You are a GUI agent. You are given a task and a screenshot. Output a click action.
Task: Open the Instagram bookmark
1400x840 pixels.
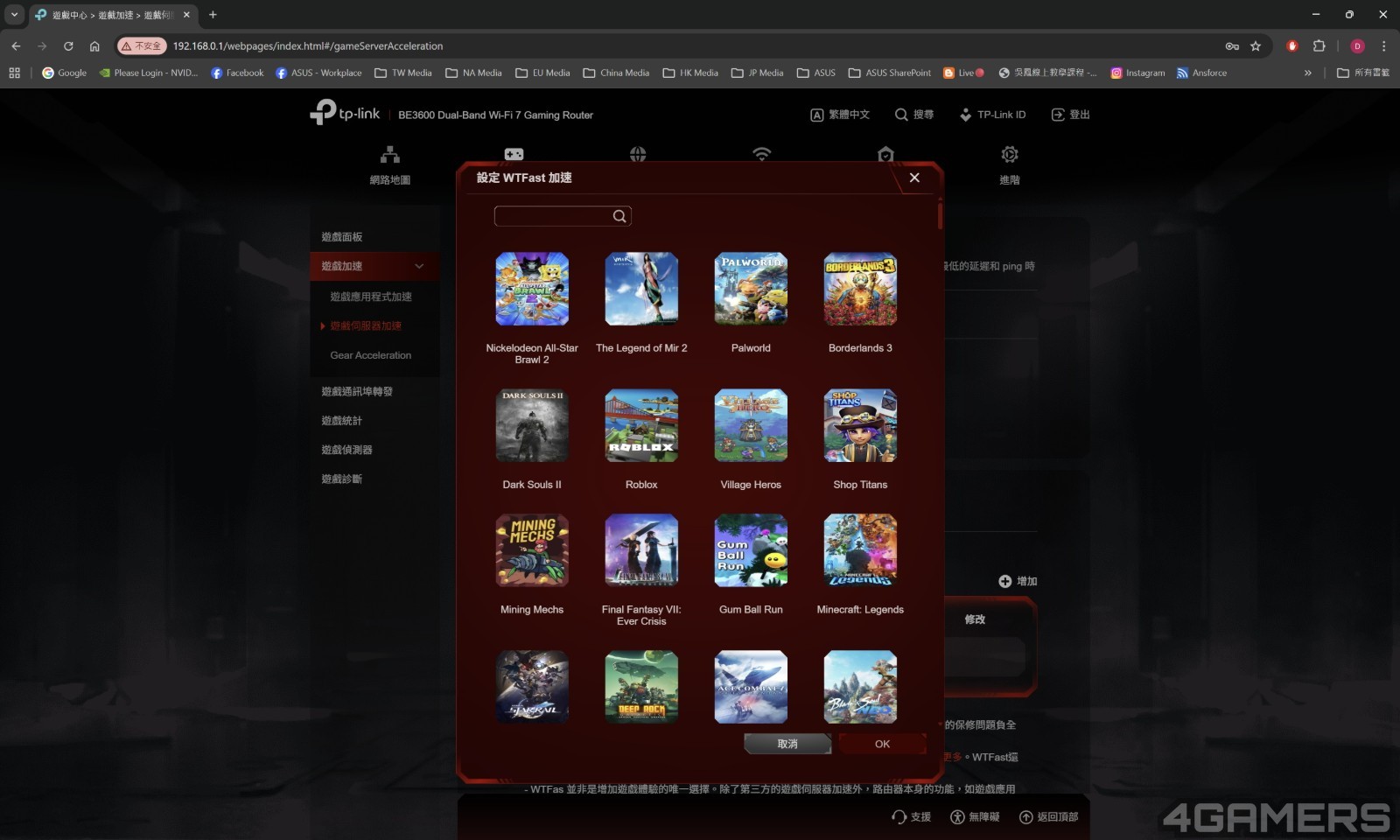[1137, 73]
